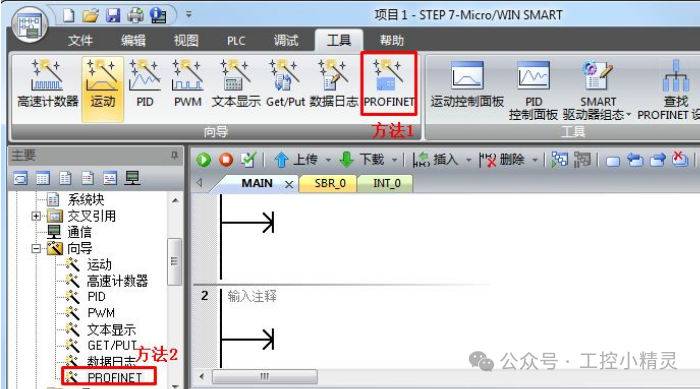Viewport: 700px width, 389px height.
Task: Open the Help (帮助) ribbon tab
Action: (392, 41)
